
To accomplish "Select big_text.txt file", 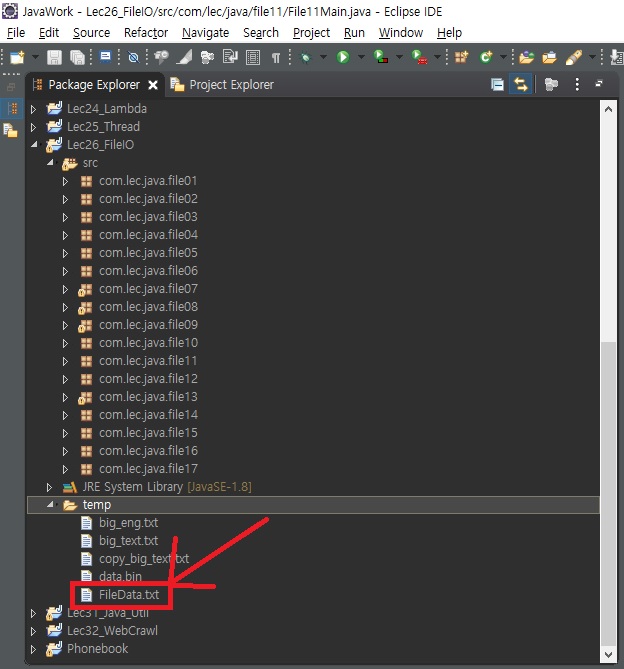I will [128, 541].
